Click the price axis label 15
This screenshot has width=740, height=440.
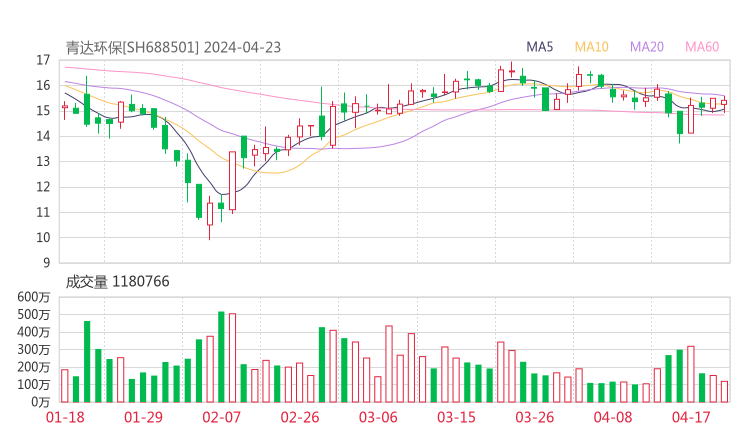[x=43, y=111]
